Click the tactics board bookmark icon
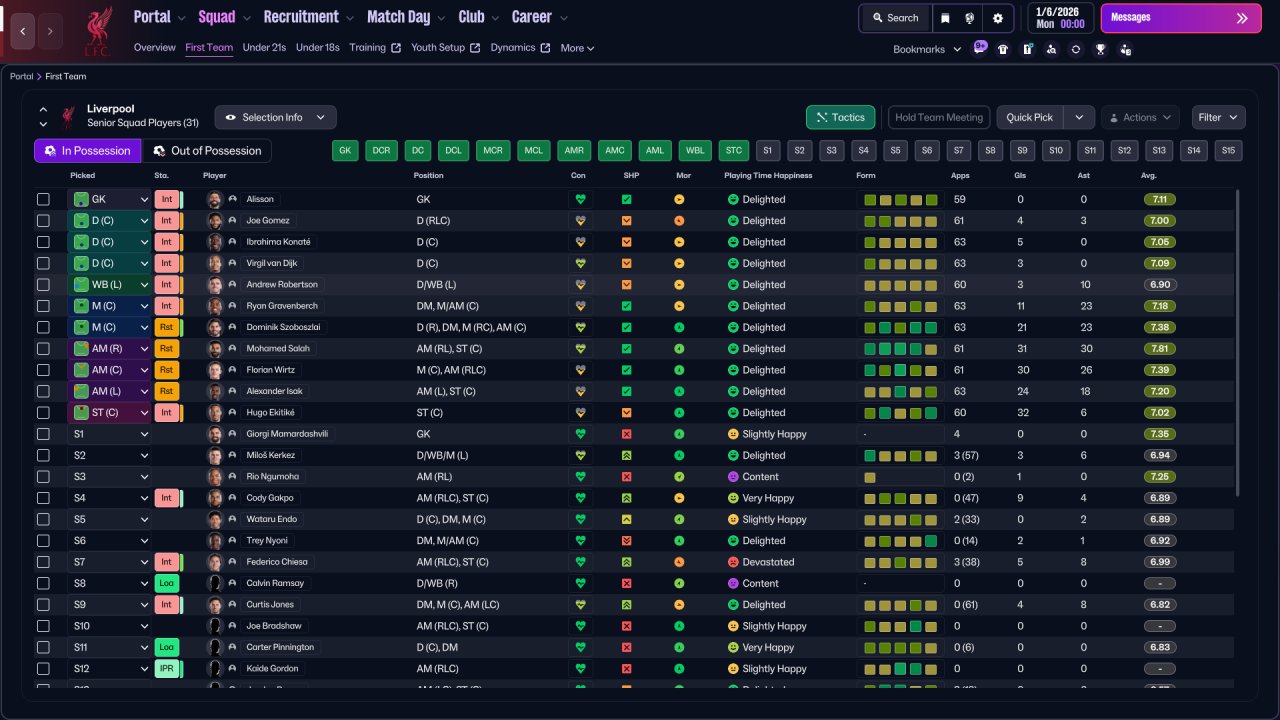This screenshot has height=720, width=1280. click(x=1027, y=49)
